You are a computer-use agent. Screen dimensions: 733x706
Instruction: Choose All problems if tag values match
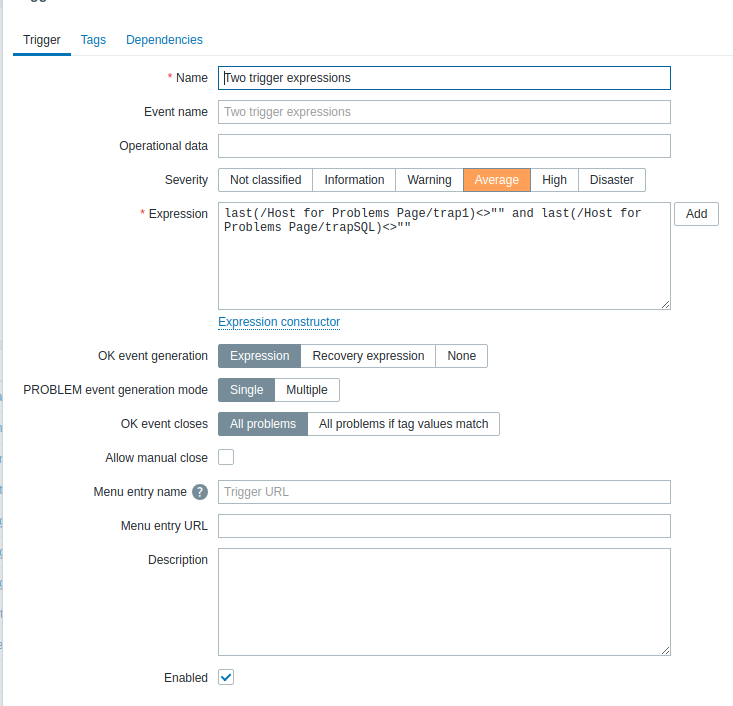(403, 424)
